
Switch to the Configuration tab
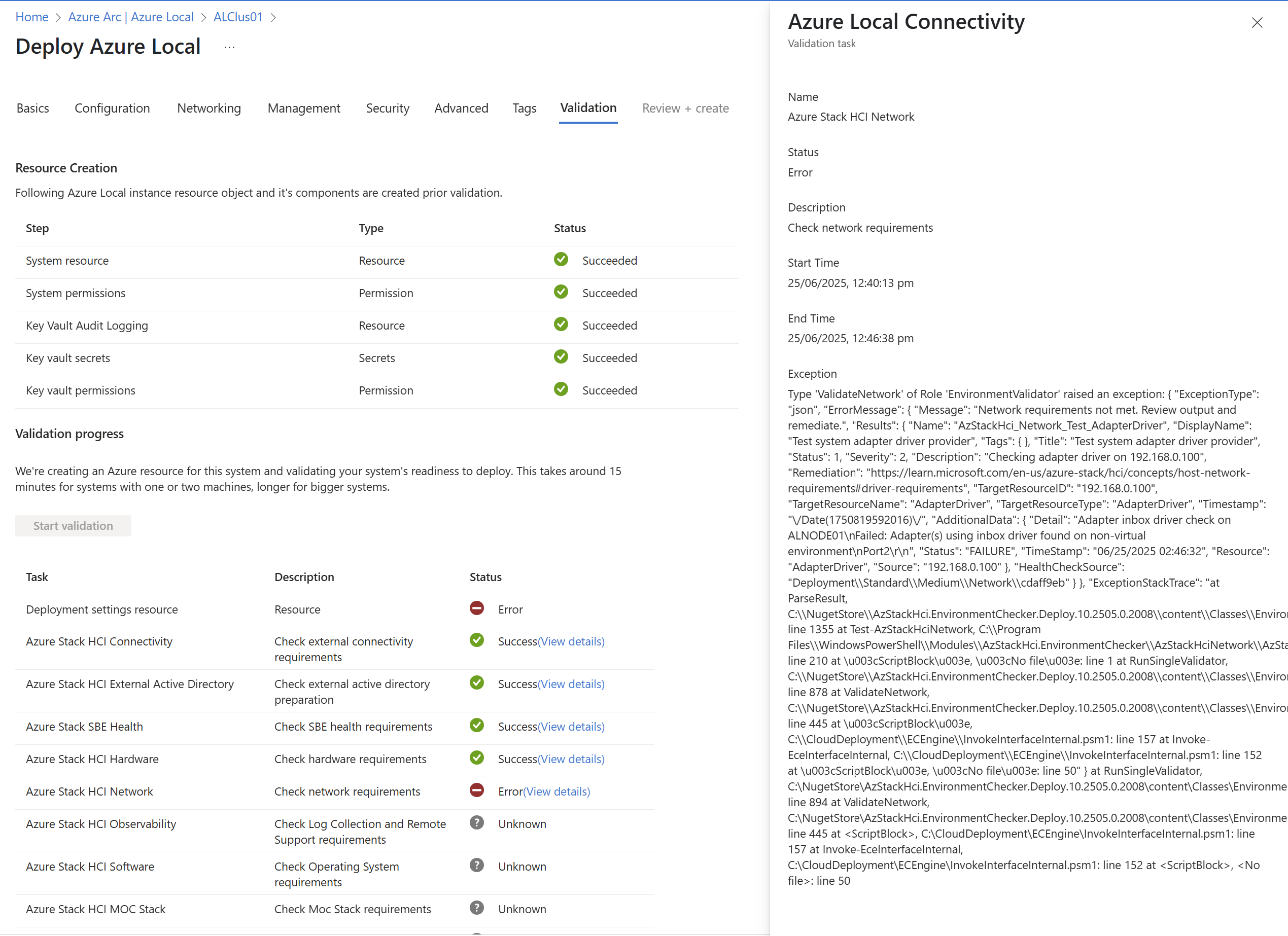click(113, 109)
